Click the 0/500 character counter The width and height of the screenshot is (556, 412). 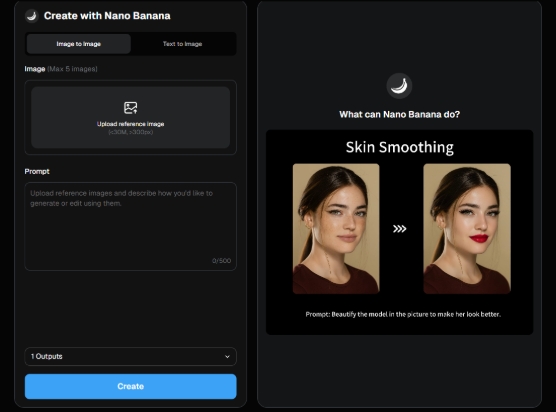pos(221,261)
